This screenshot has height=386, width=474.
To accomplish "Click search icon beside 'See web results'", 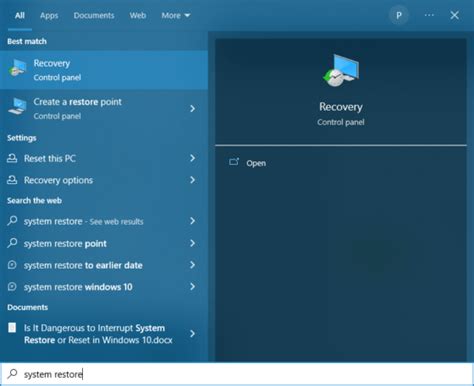I will [x=12, y=221].
